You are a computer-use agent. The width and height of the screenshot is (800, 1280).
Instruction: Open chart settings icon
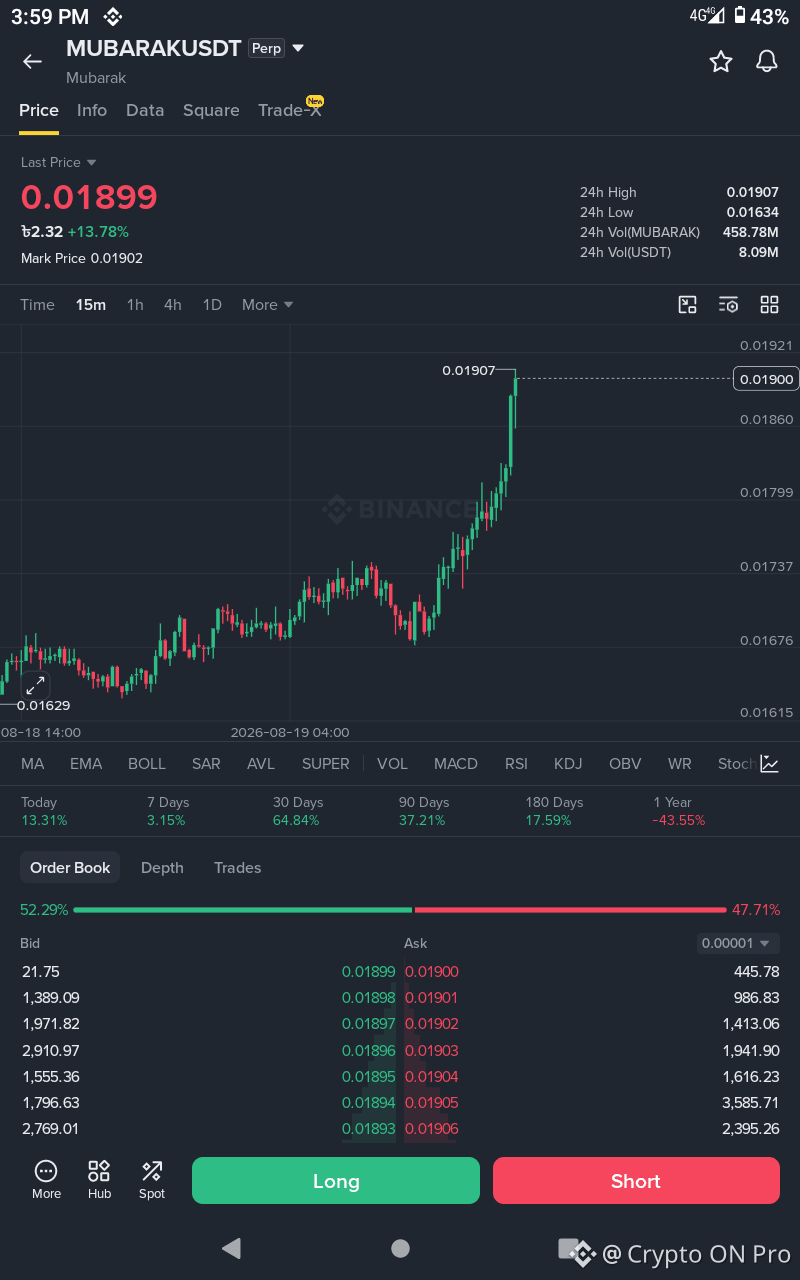[729, 305]
